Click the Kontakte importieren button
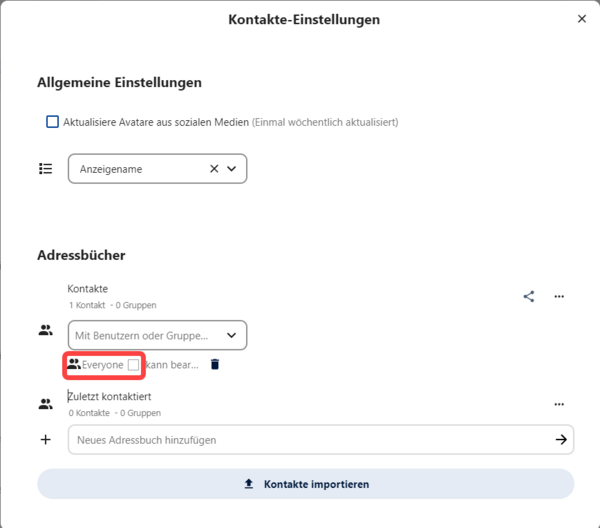The image size is (600, 528). [x=306, y=484]
